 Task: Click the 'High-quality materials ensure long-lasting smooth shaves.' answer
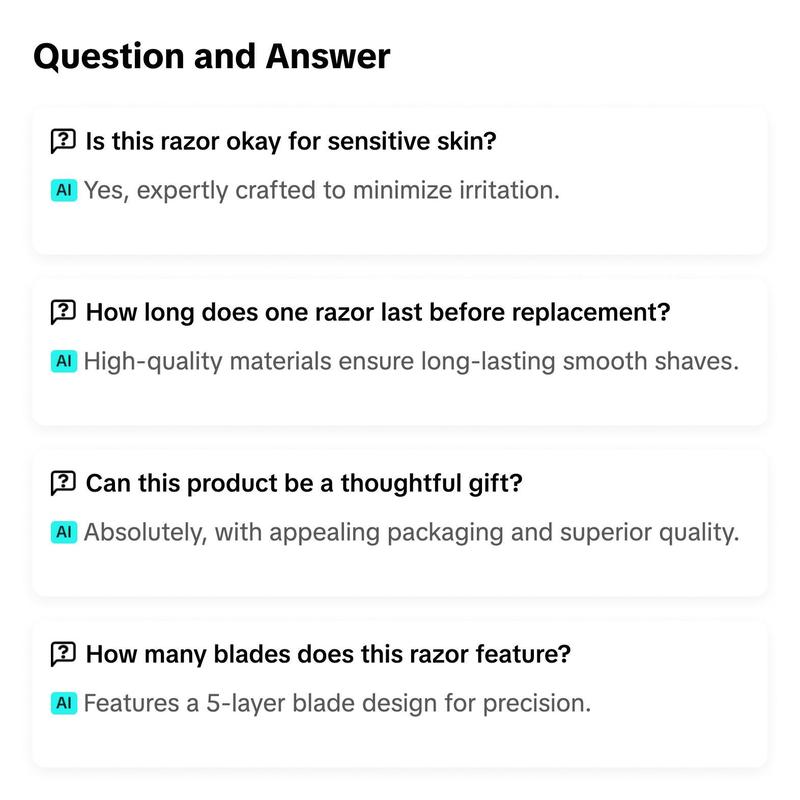click(x=411, y=362)
